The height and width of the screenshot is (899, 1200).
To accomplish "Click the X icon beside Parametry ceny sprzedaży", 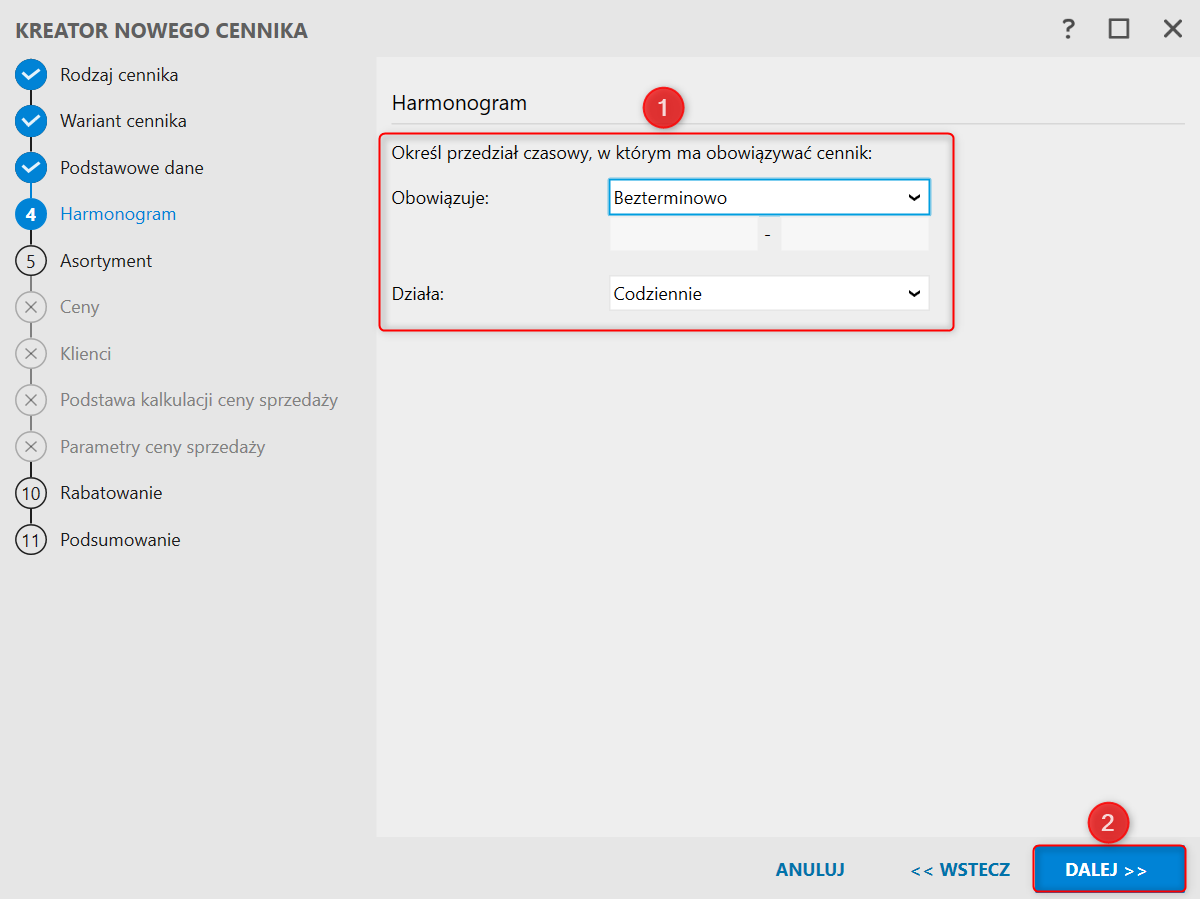I will [x=31, y=447].
